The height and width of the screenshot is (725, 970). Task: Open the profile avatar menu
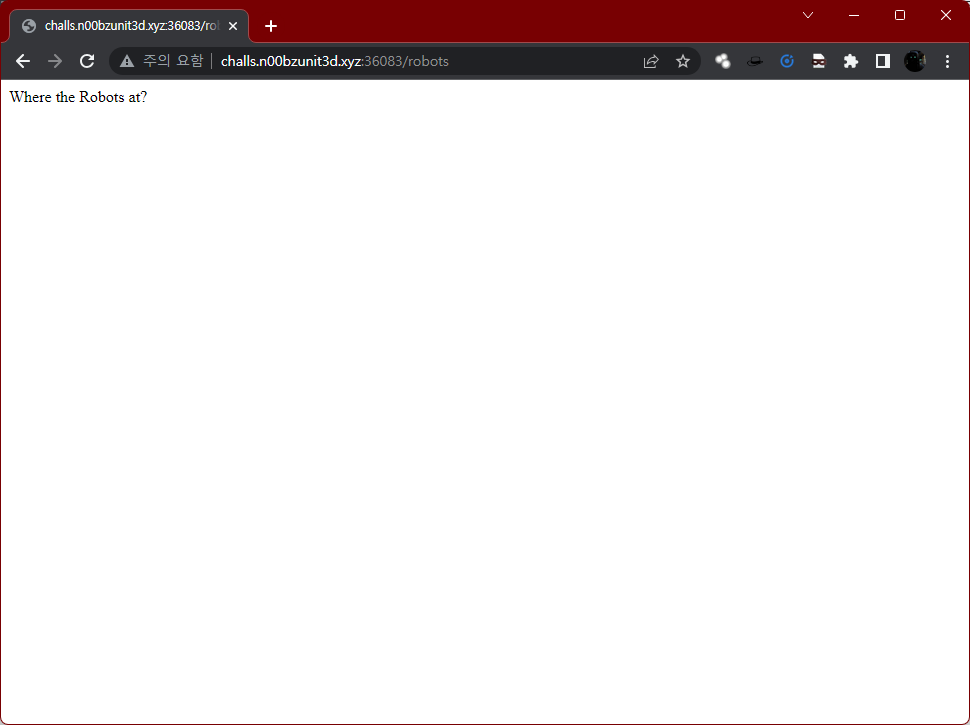915,61
